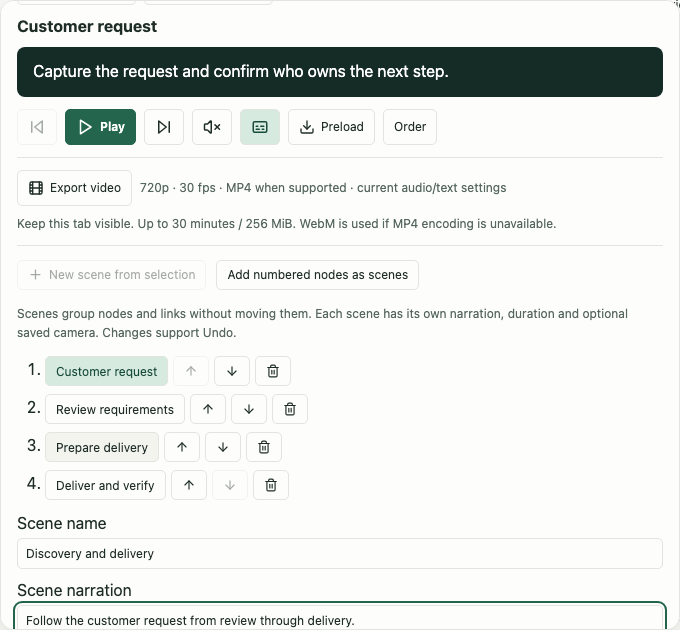Move Review requirements scene up
The image size is (680, 630).
(208, 409)
